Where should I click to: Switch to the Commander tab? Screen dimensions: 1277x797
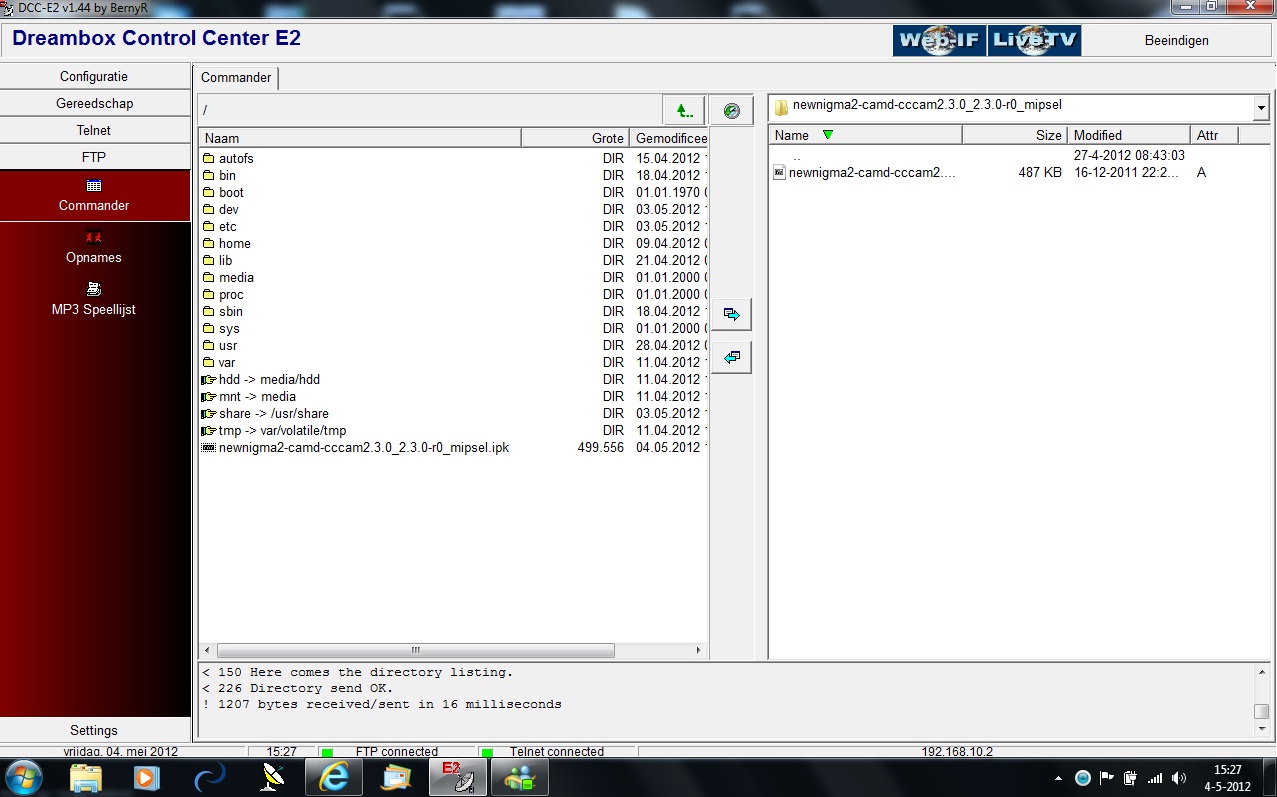[x=236, y=77]
